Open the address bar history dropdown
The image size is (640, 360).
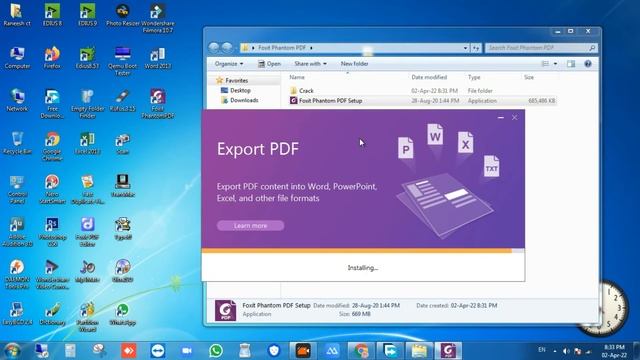465,48
